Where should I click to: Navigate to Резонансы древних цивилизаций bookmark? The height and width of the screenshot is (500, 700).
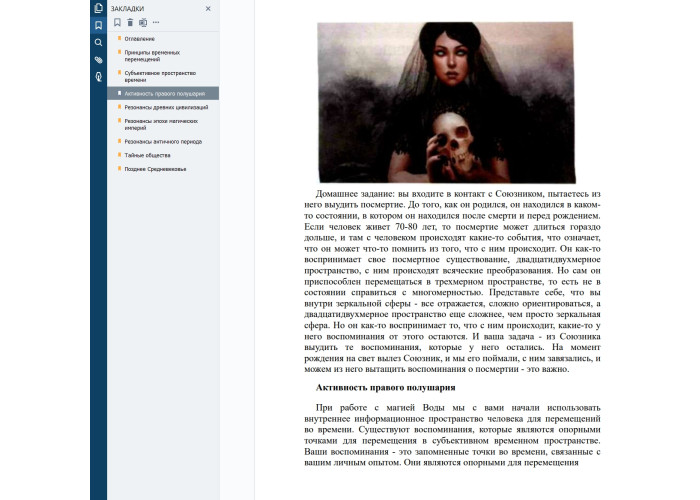click(x=166, y=106)
